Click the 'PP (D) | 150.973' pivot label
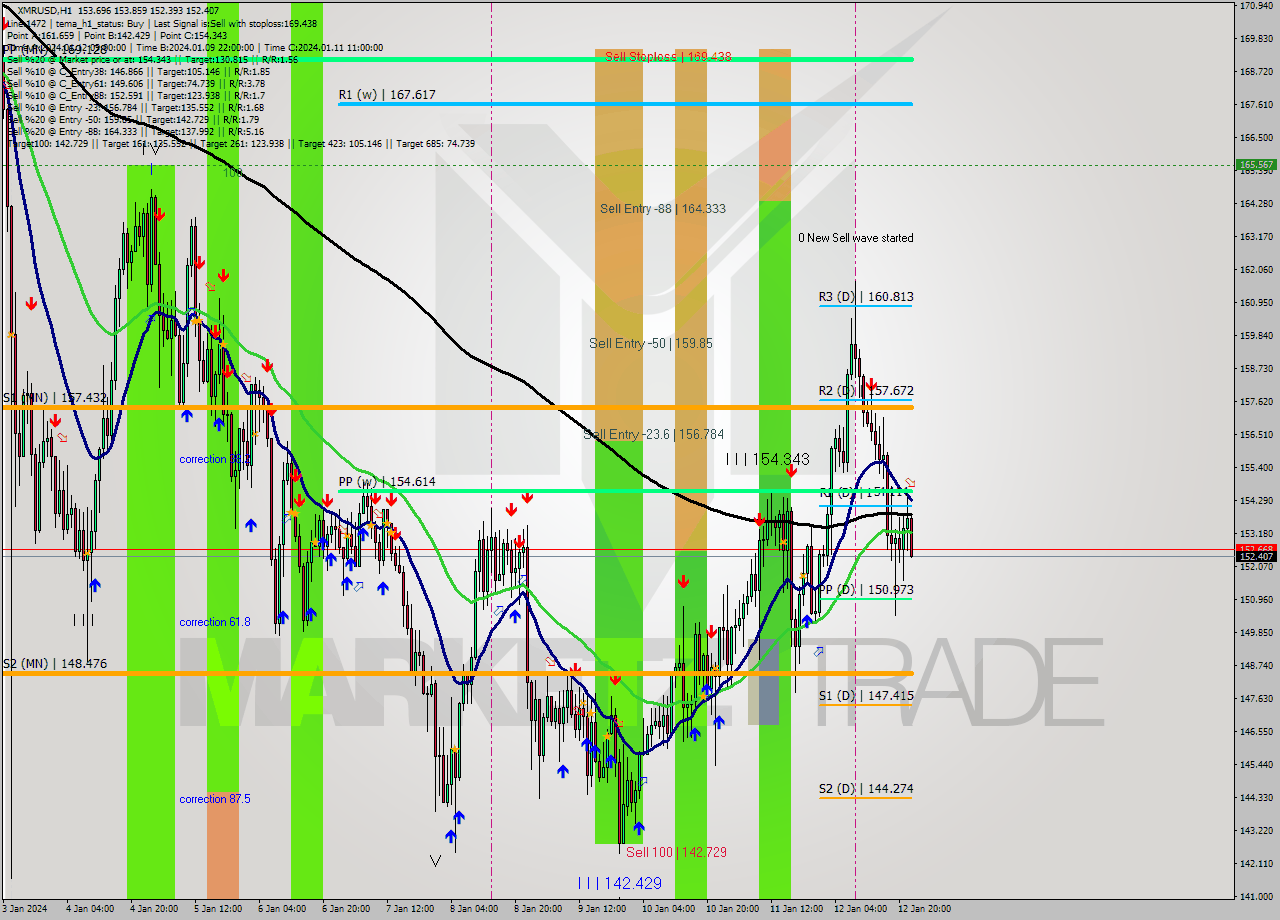The width and height of the screenshot is (1280, 920). 865,590
